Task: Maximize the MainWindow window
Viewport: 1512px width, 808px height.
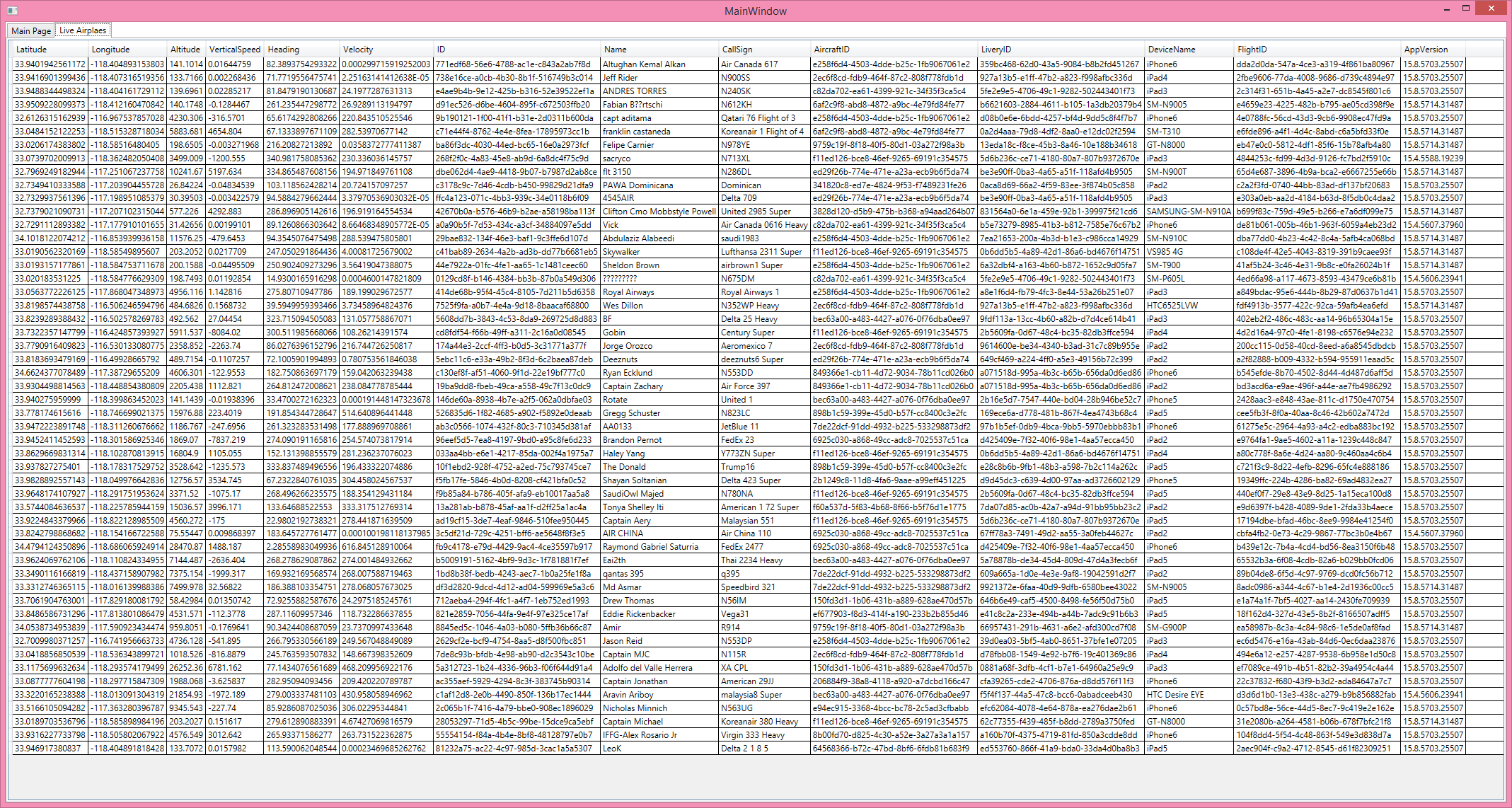Action: pyautogui.click(x=1466, y=8)
